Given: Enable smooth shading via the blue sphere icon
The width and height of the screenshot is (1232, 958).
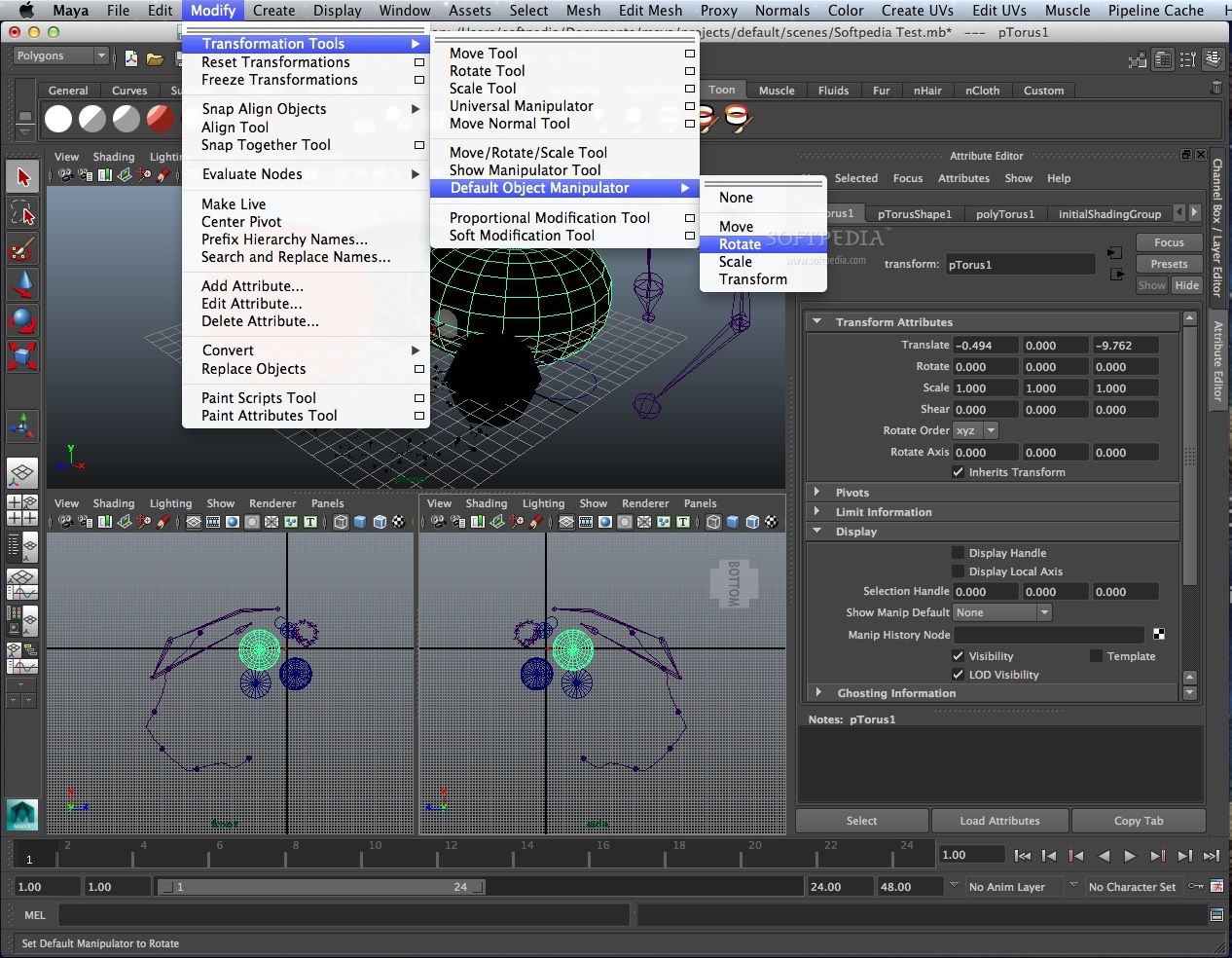Looking at the screenshot, I should (x=231, y=522).
